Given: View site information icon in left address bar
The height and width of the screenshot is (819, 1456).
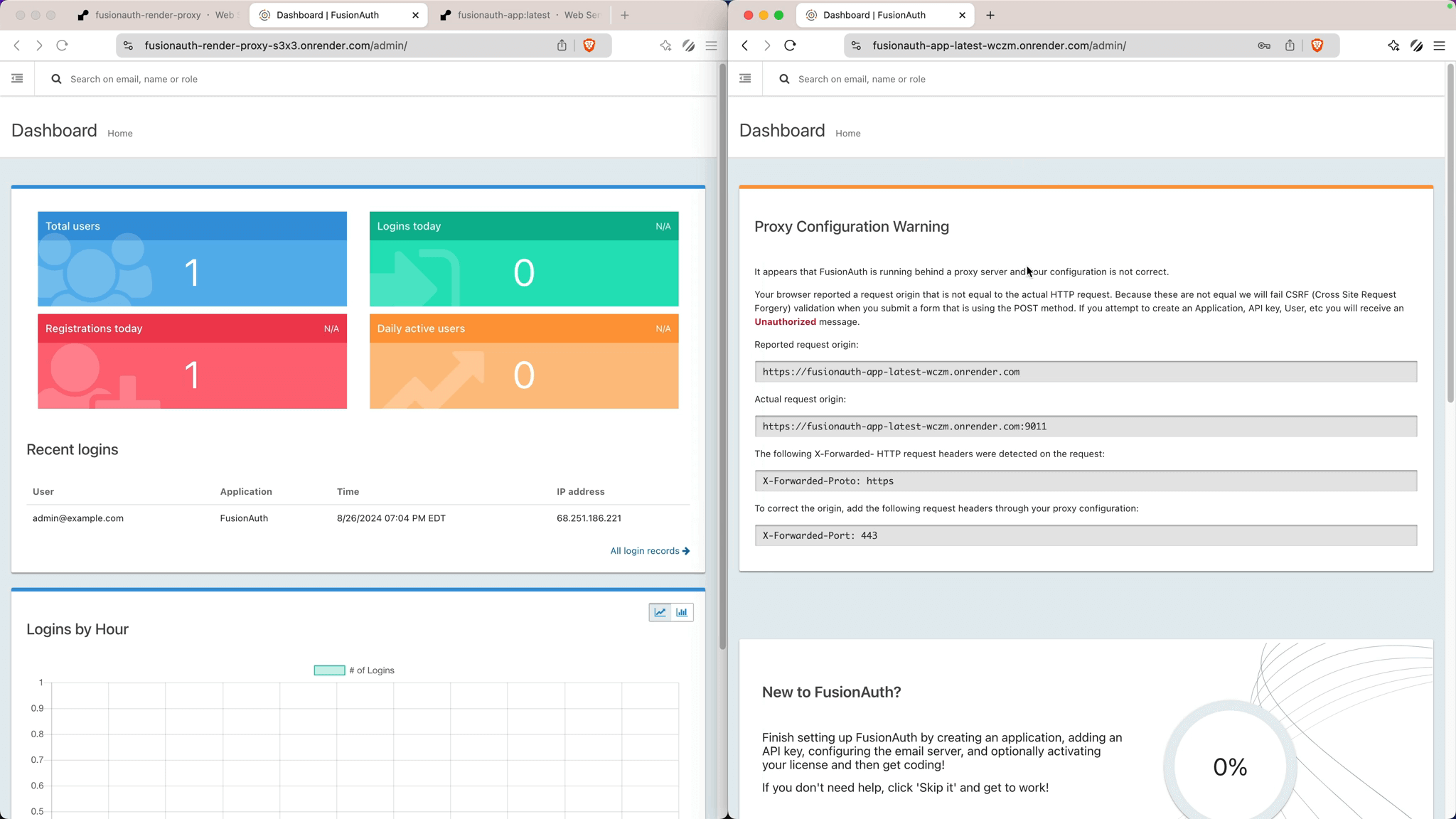Looking at the screenshot, I should coord(128,45).
